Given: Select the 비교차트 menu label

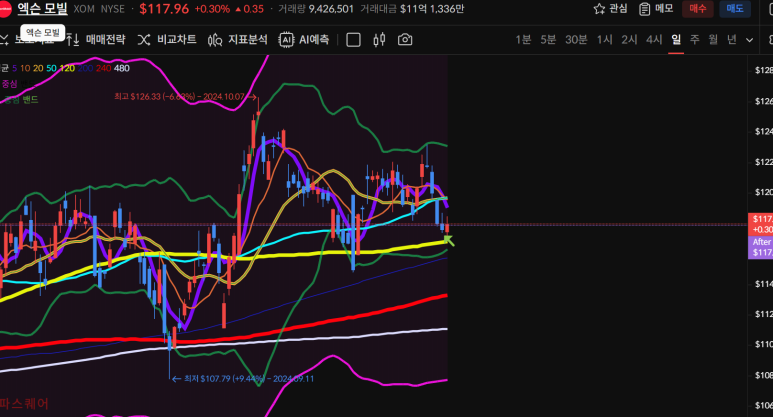Looking at the screenshot, I should [176, 39].
